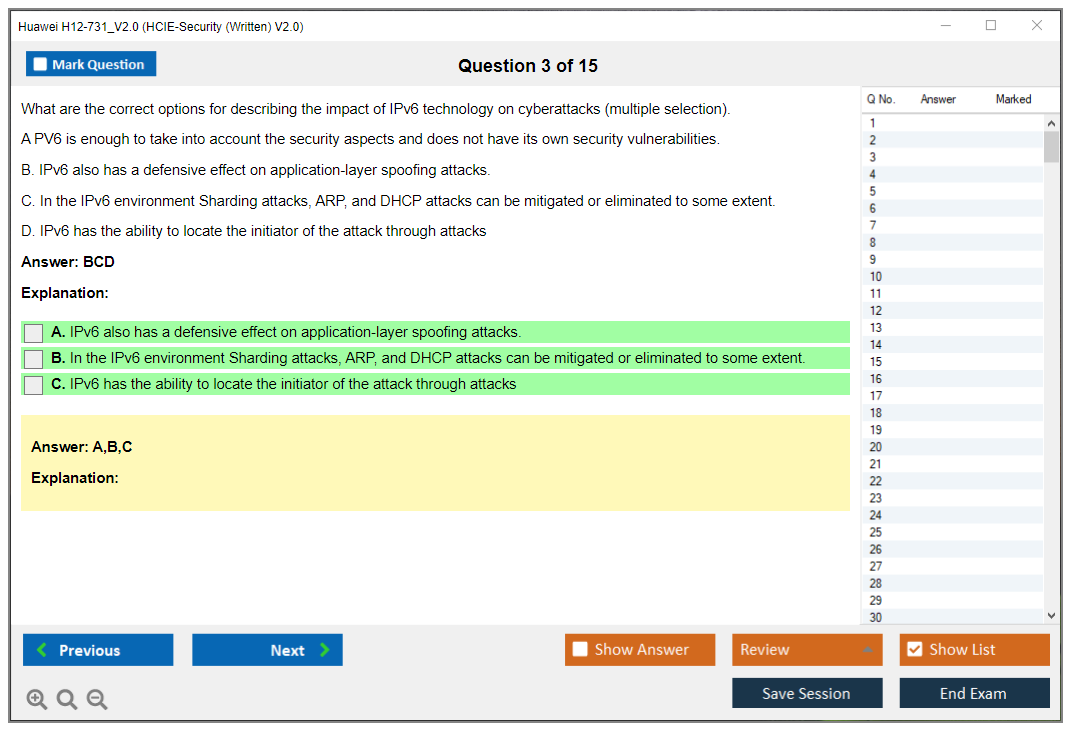Select question 20 in the list
The height and width of the screenshot is (735, 1075).
[x=876, y=447]
